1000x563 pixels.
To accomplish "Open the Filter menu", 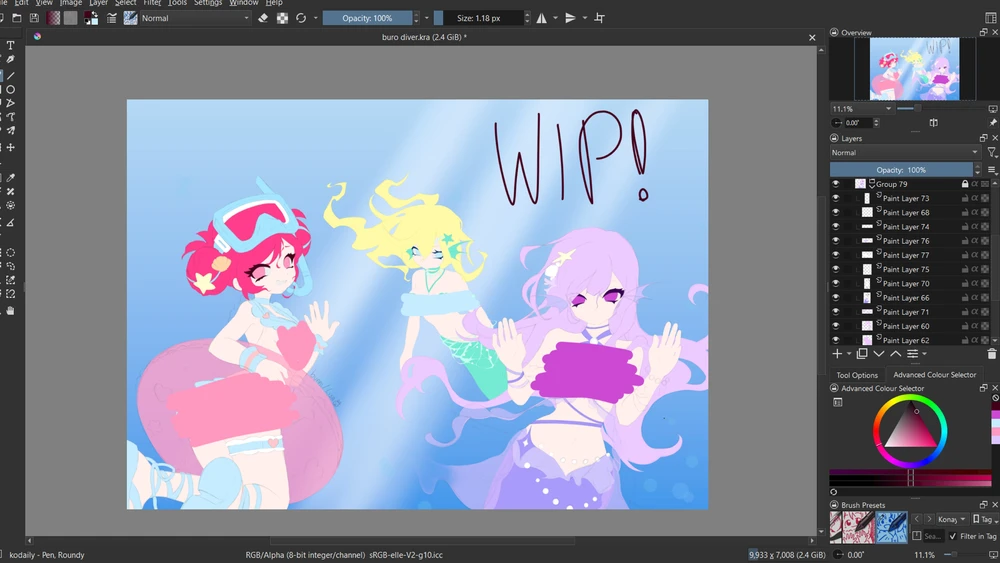I will pyautogui.click(x=152, y=3).
